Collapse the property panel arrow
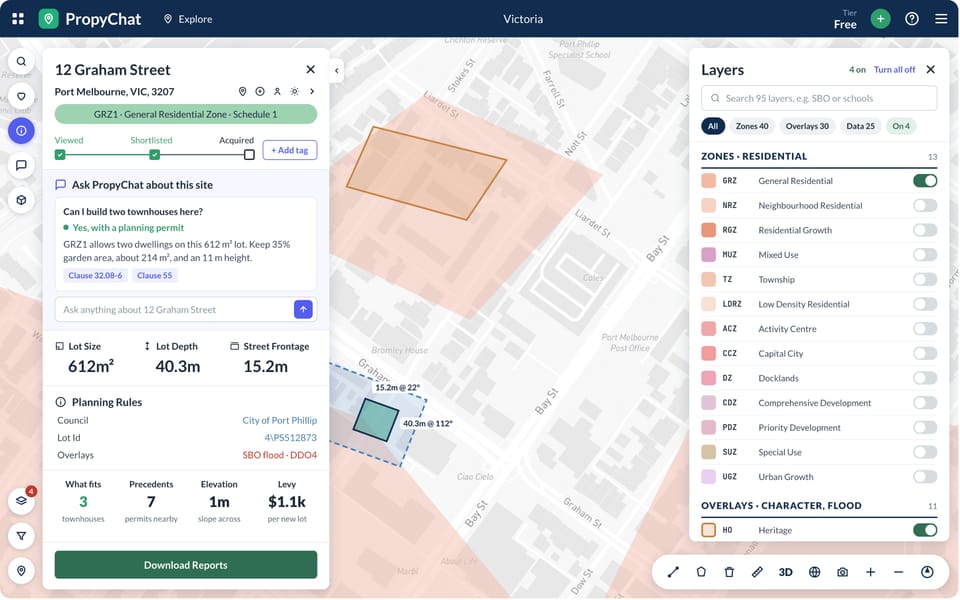 (336, 70)
